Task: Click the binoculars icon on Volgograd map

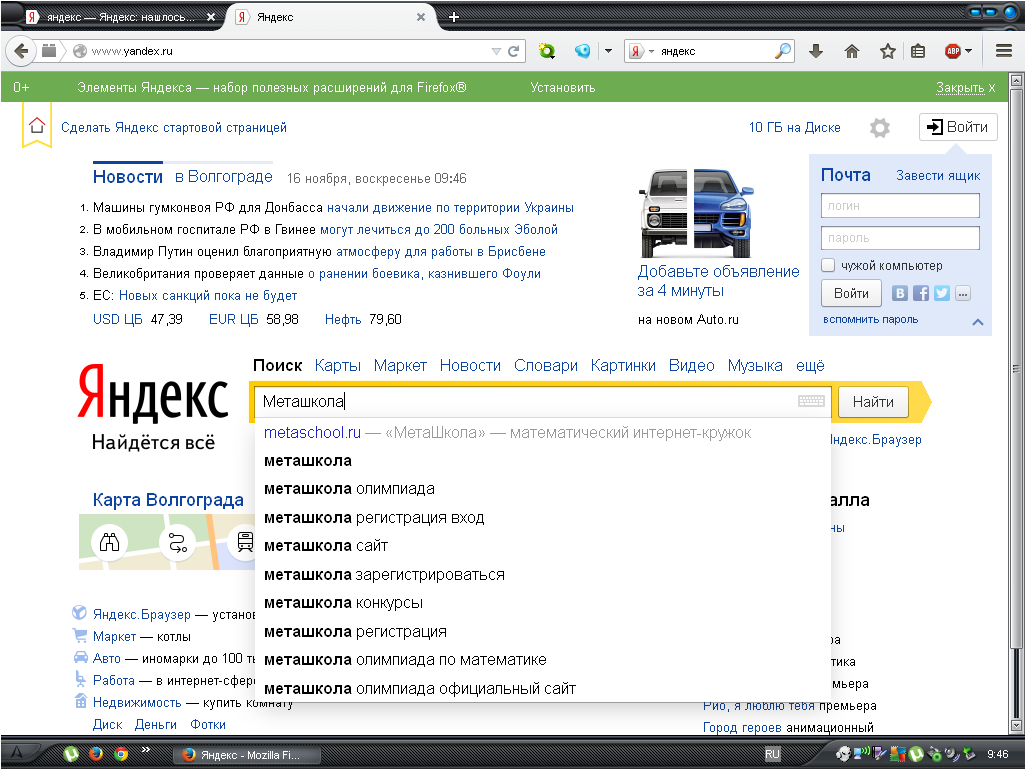Action: click(x=109, y=542)
